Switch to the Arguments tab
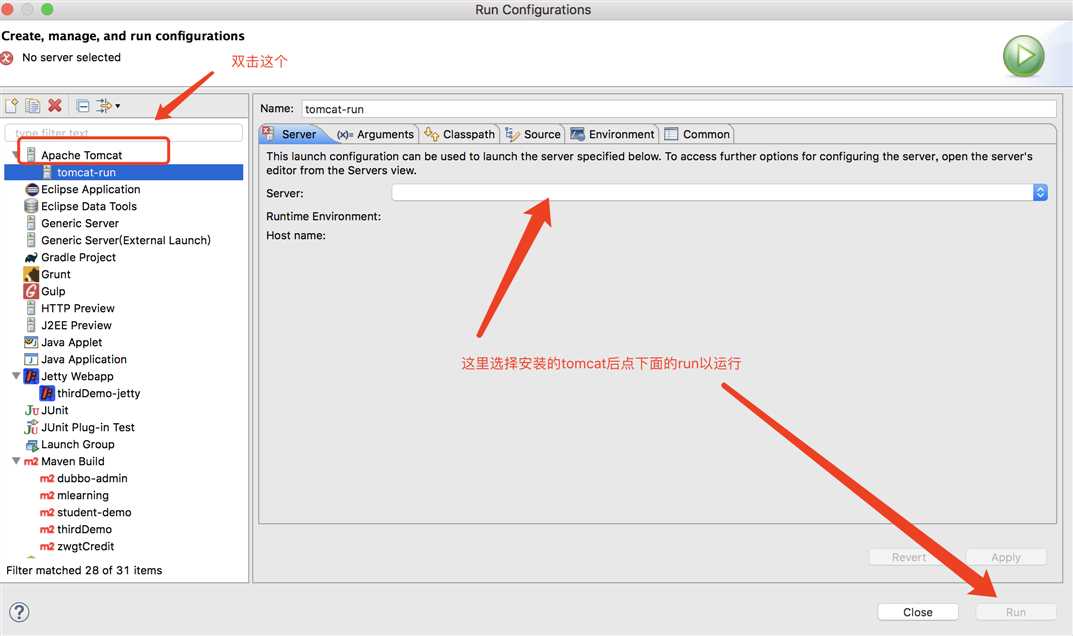1073x636 pixels. coord(376,134)
